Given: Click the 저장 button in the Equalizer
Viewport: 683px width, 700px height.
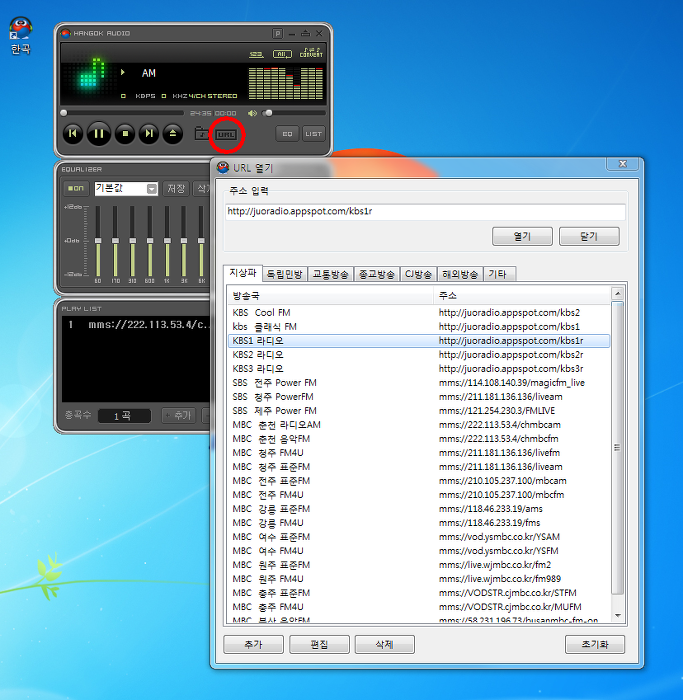Looking at the screenshot, I should tap(176, 188).
